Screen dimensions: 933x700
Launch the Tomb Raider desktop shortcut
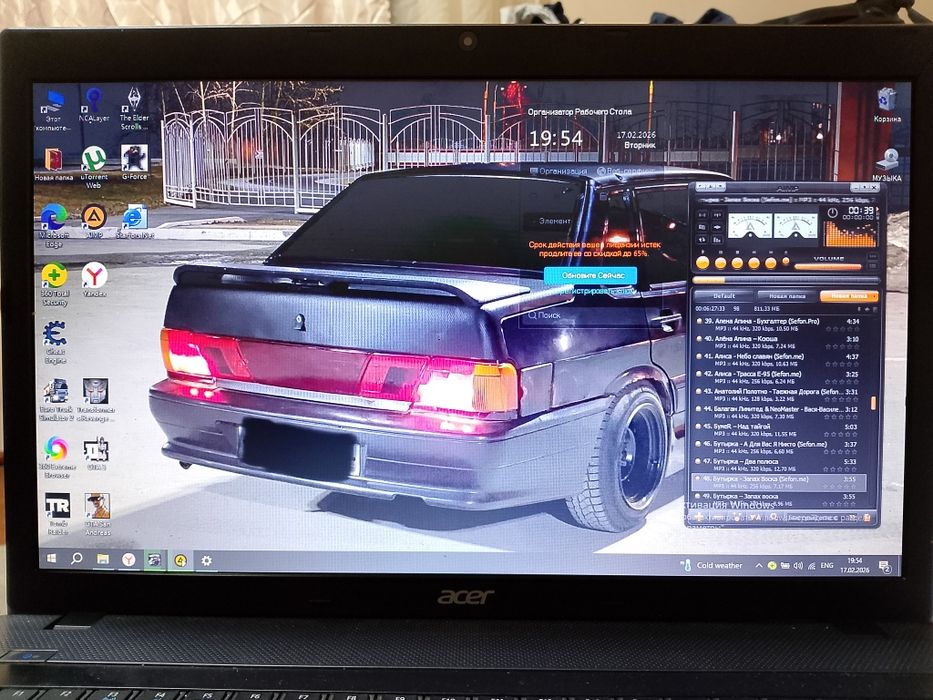pos(58,514)
